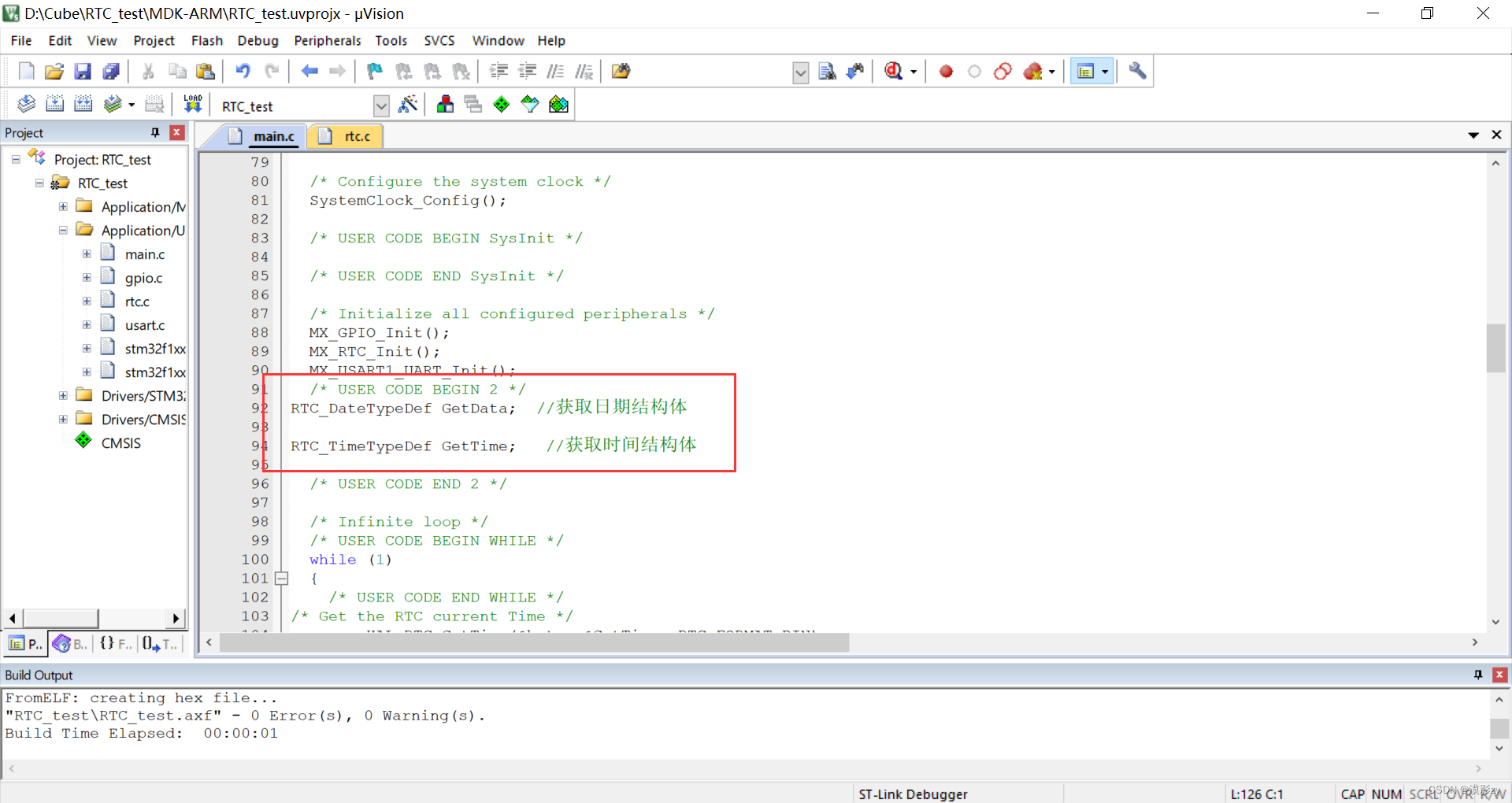Click the New file icon
This screenshot has width=1512, height=803.
26,72
